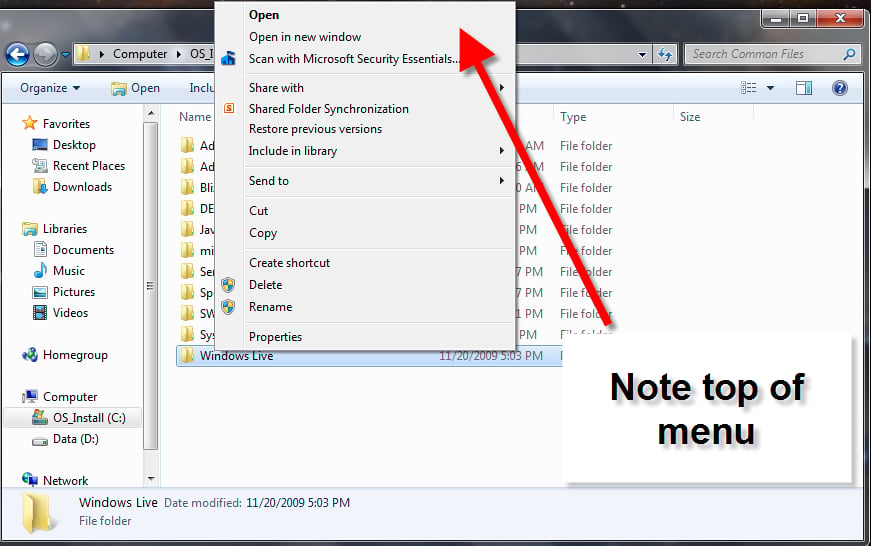Click the Refresh button in address bar
This screenshot has width=871, height=546.
coord(664,54)
